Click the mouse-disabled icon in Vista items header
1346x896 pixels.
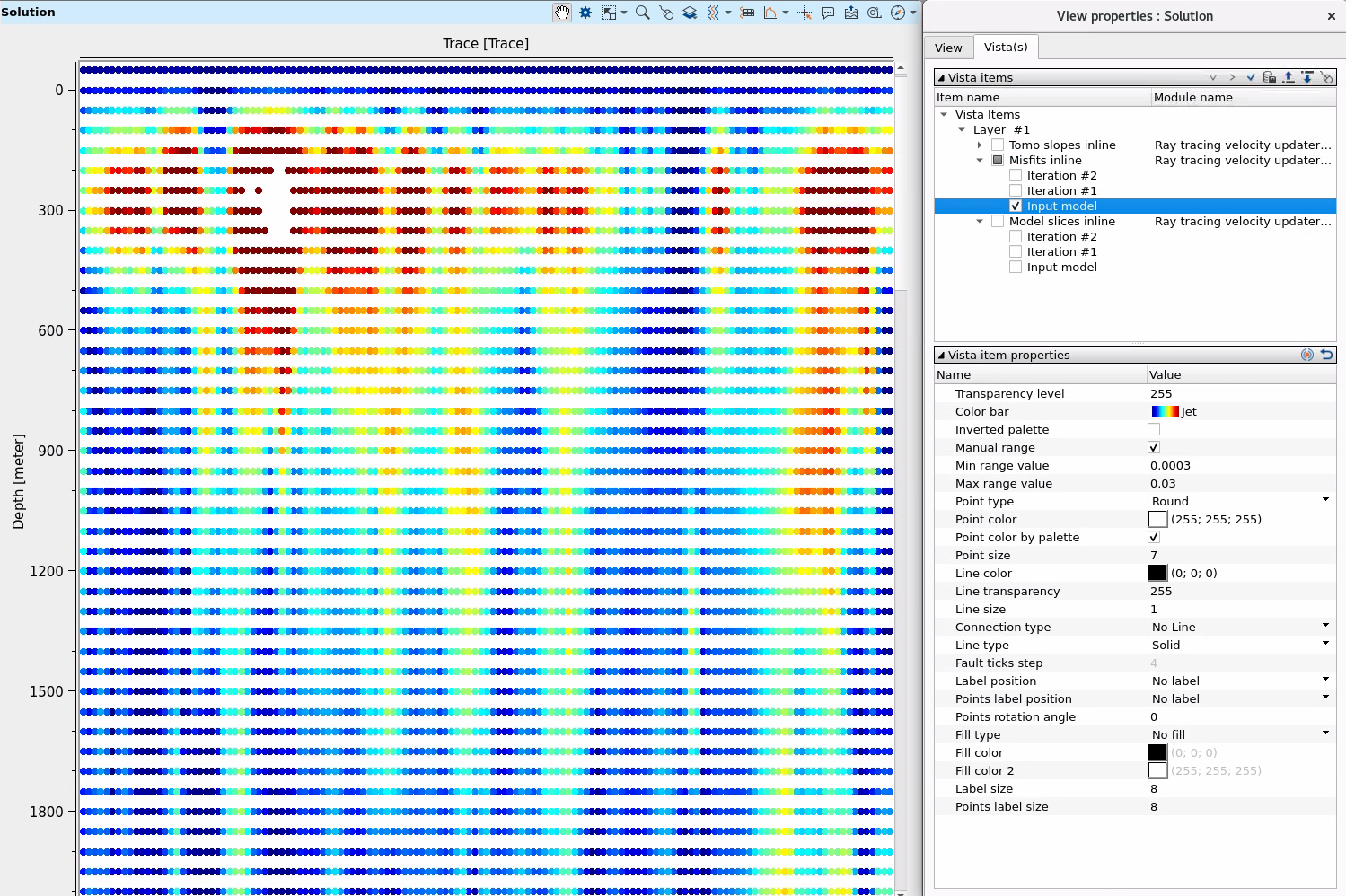(1327, 77)
